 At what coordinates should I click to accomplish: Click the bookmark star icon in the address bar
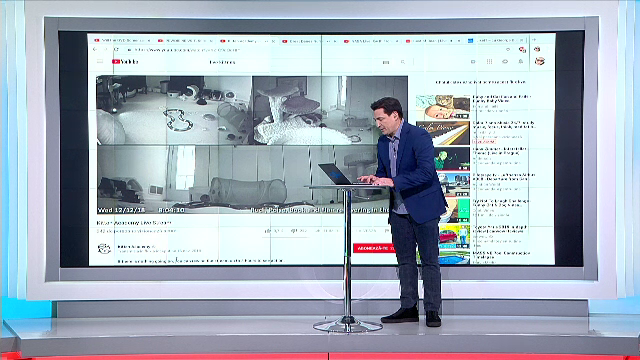click(x=508, y=49)
